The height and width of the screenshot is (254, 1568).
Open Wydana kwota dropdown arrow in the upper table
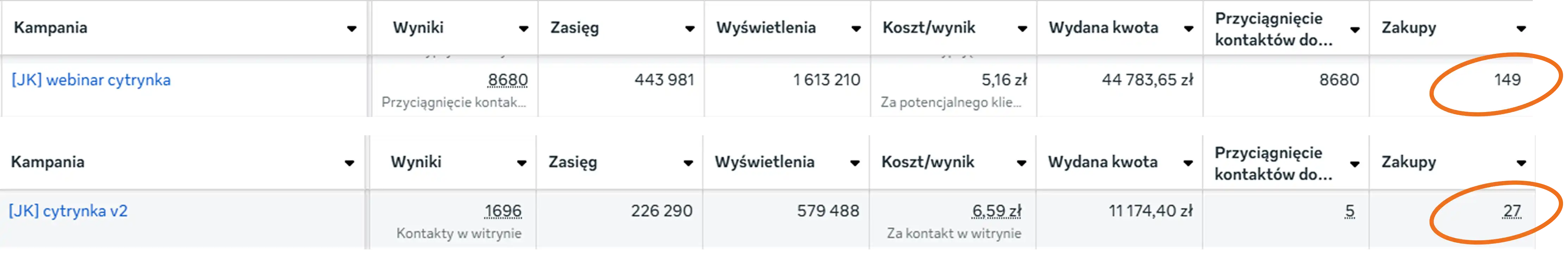[1189, 29]
